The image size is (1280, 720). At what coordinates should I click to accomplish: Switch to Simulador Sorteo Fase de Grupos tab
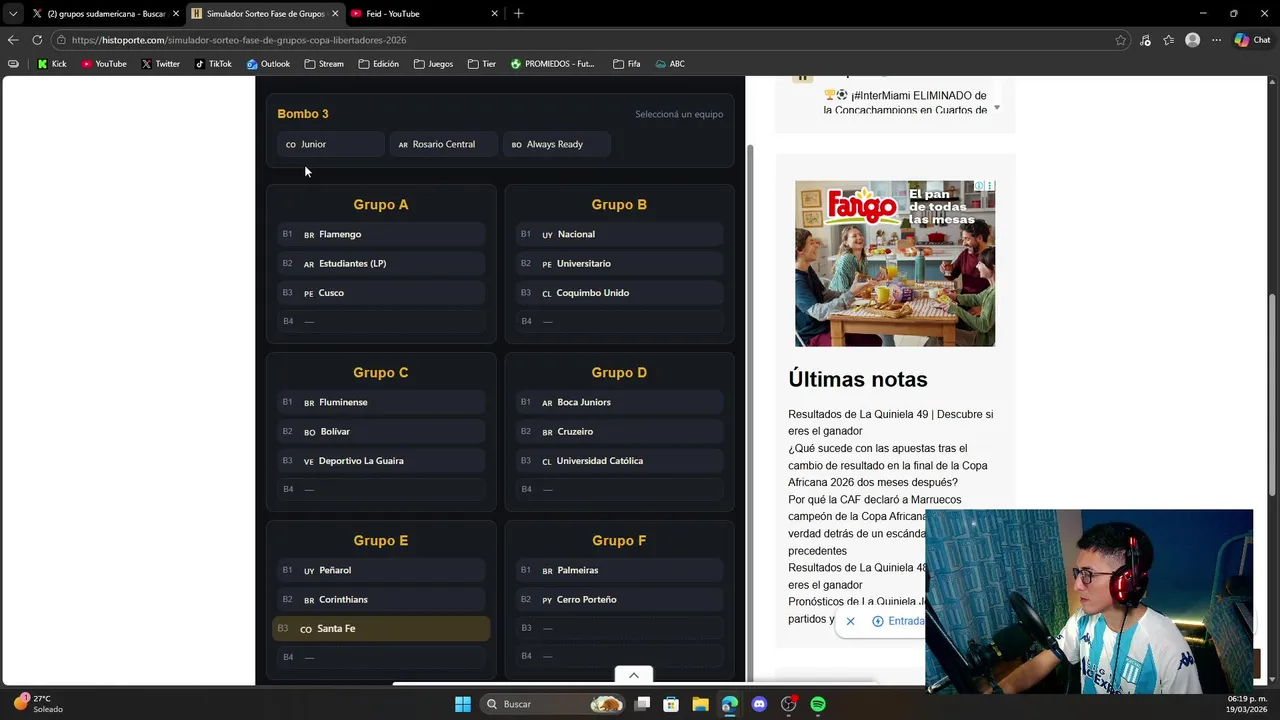coord(265,13)
